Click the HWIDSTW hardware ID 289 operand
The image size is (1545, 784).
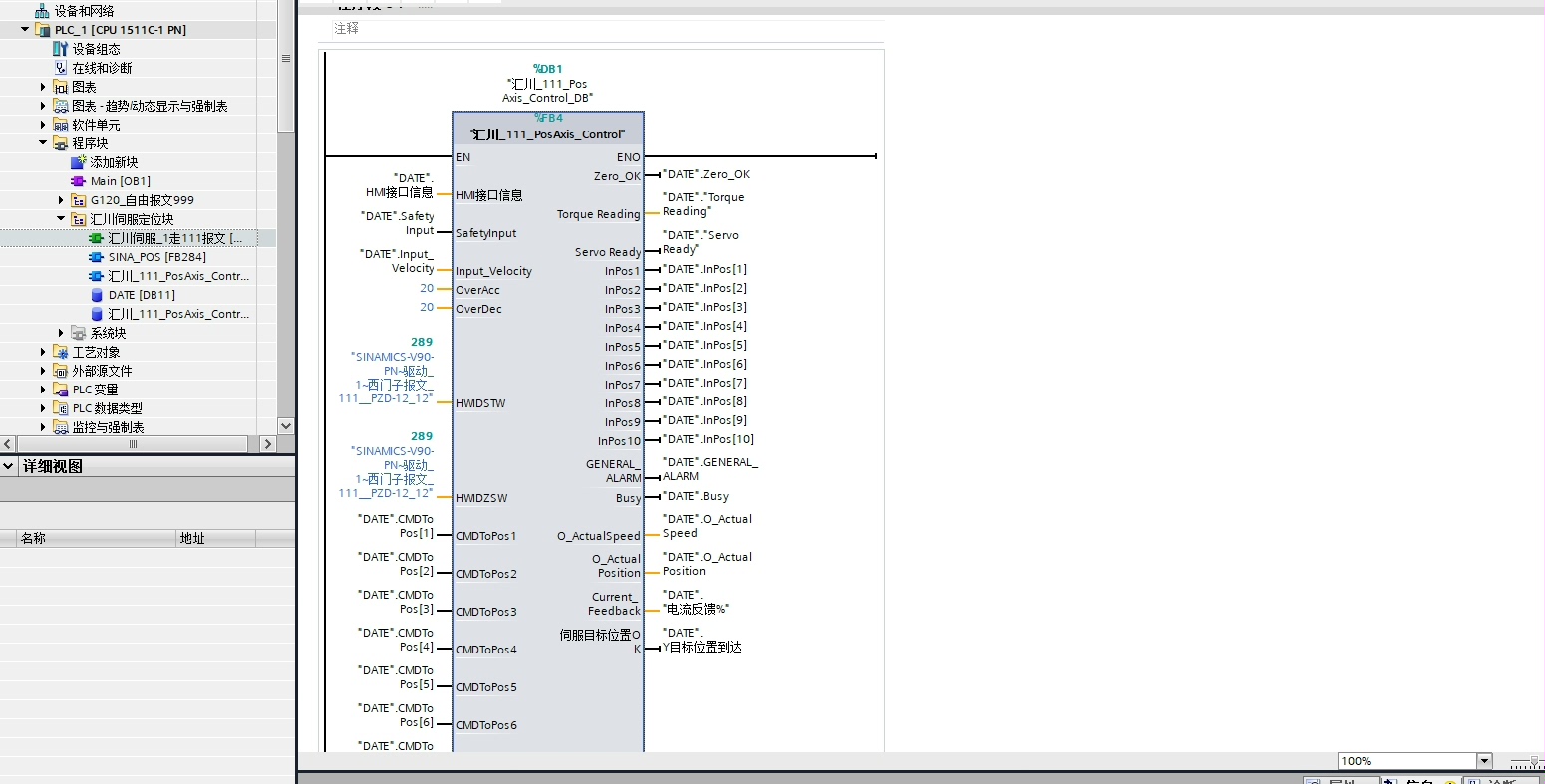(x=422, y=342)
